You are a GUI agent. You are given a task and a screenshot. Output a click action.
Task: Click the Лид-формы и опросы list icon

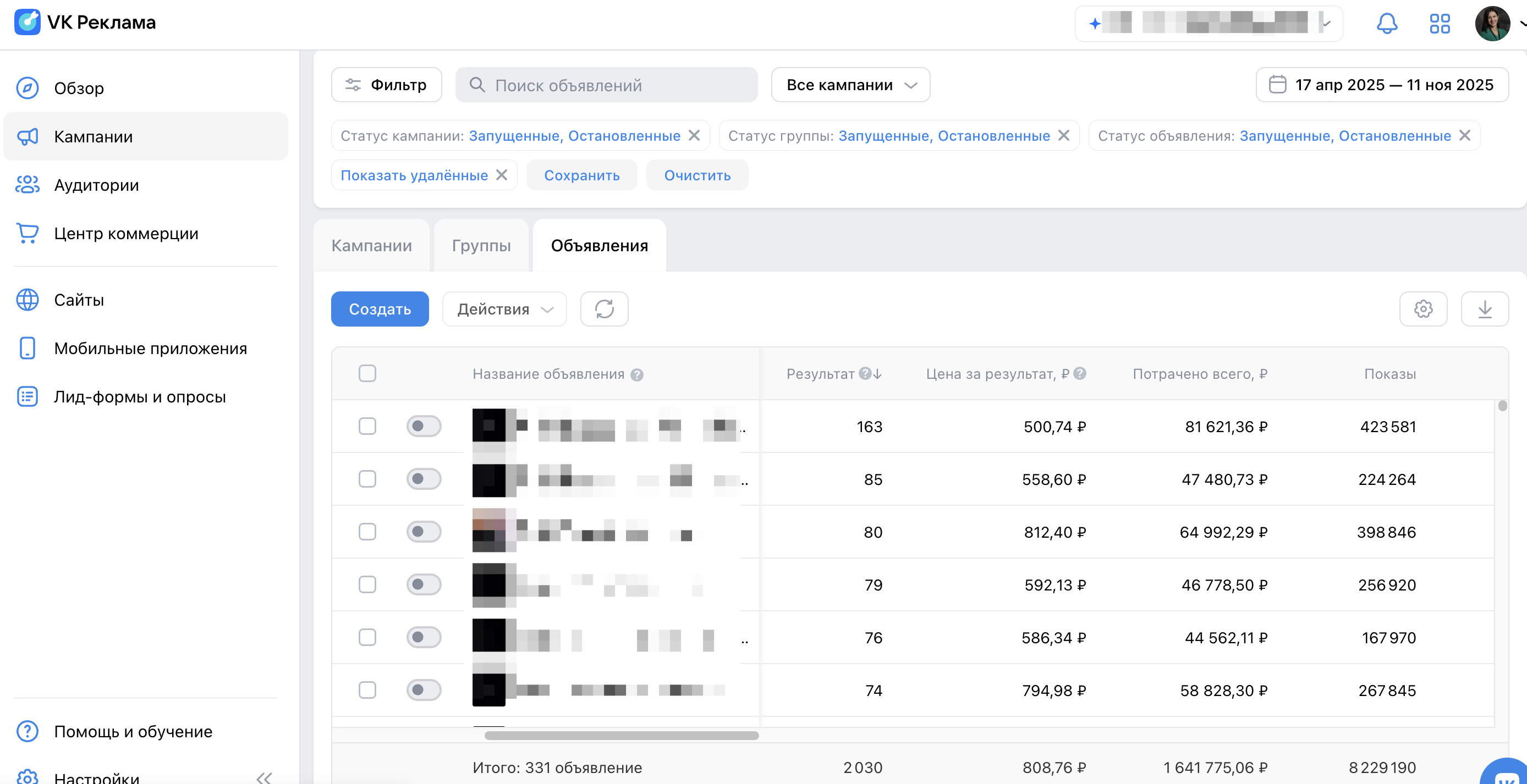click(28, 396)
